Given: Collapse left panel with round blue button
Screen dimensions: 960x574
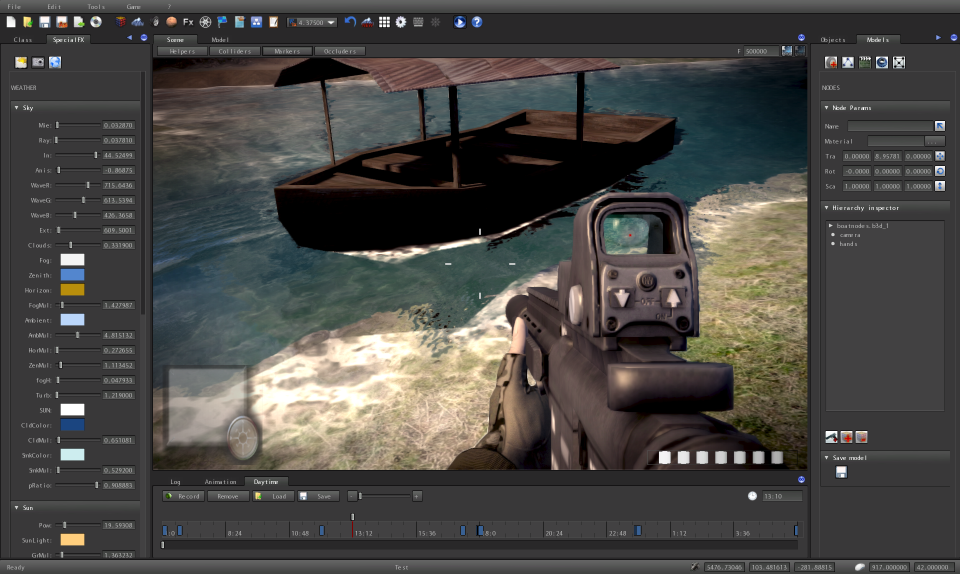Looking at the screenshot, I should click(144, 38).
